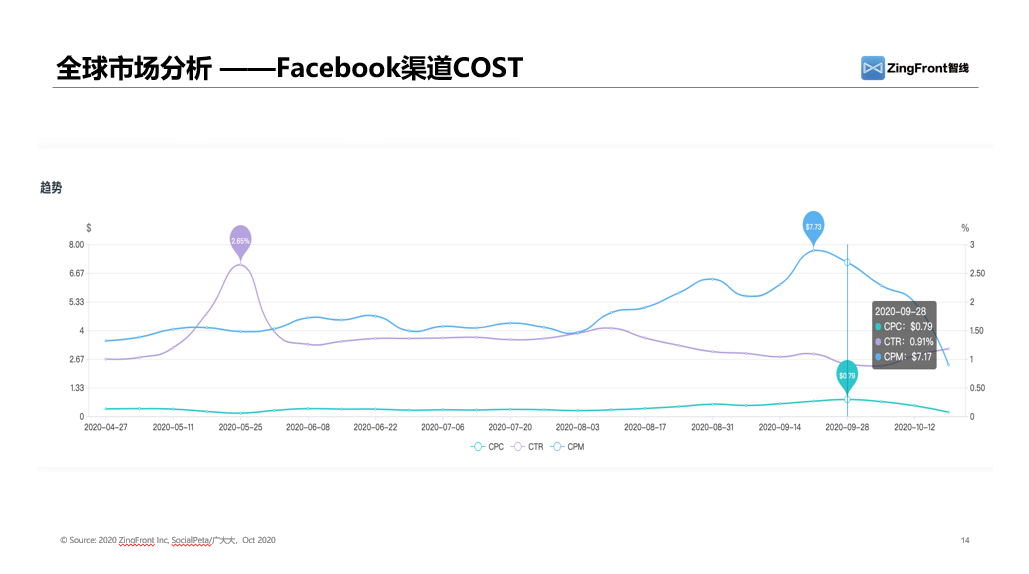The height and width of the screenshot is (574, 1029).
Task: Click the 2020-09-28 x-axis date label
Action: click(x=847, y=427)
